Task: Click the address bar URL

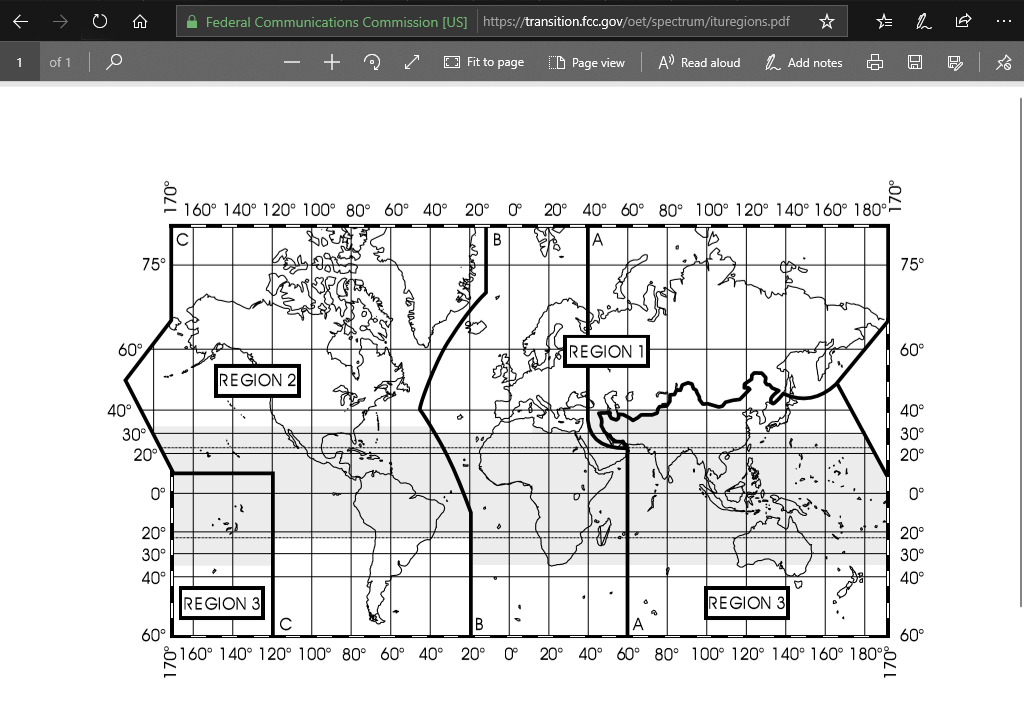Action: (x=636, y=22)
